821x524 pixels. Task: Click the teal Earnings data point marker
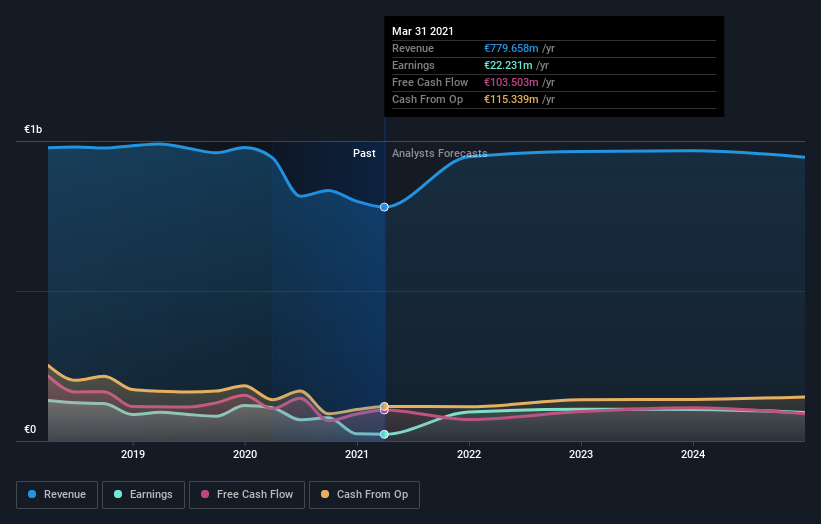click(x=384, y=434)
